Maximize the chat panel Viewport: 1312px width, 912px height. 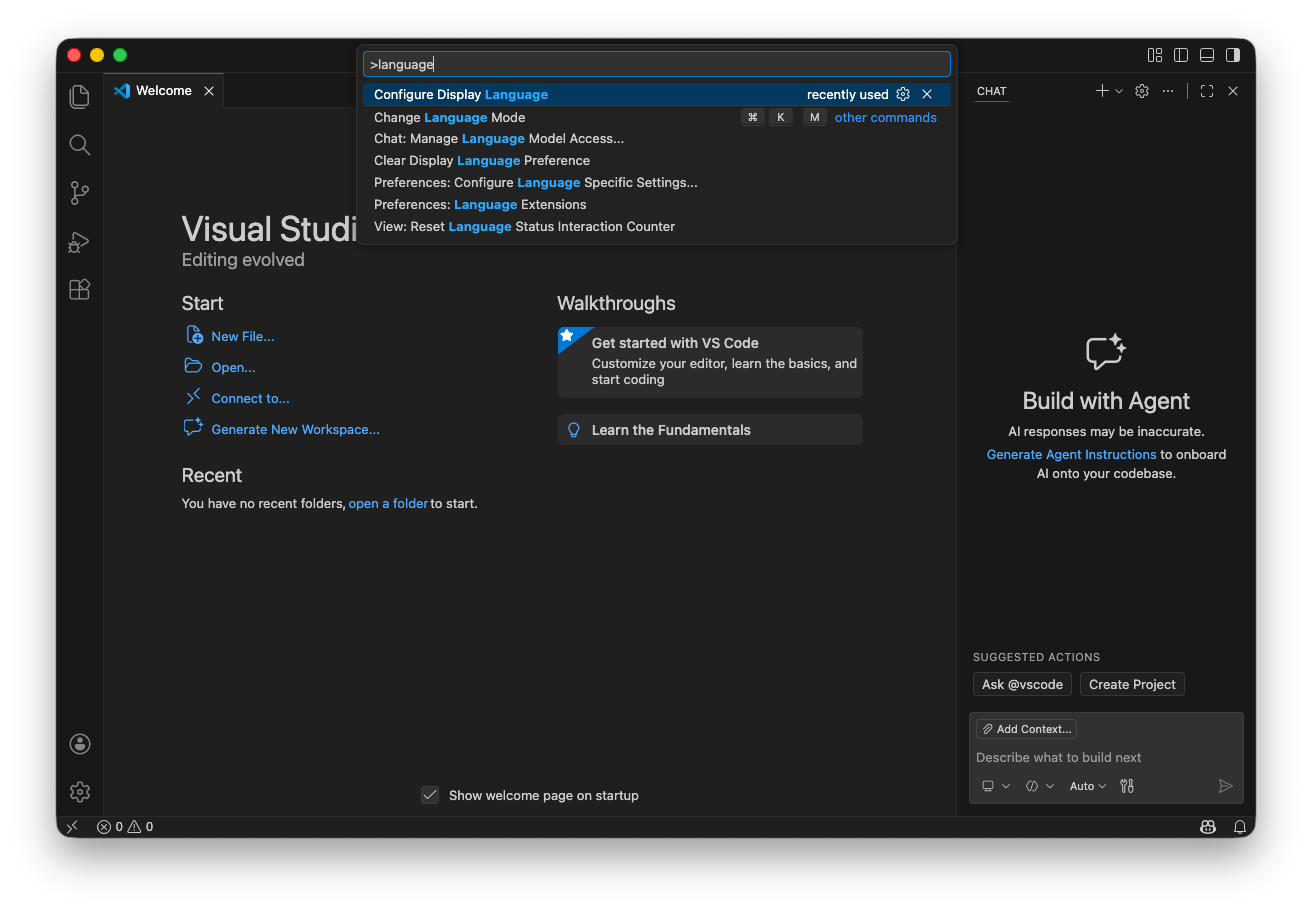(1207, 91)
